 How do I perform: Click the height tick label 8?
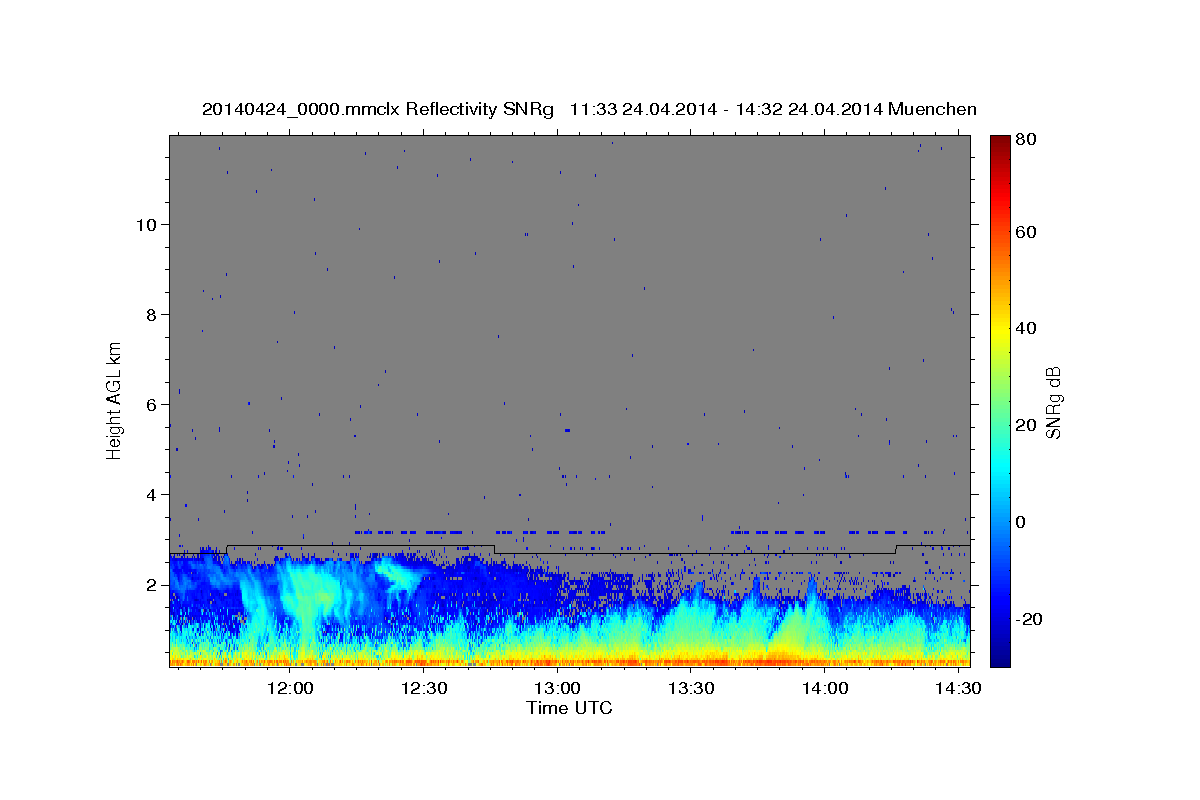click(152, 314)
